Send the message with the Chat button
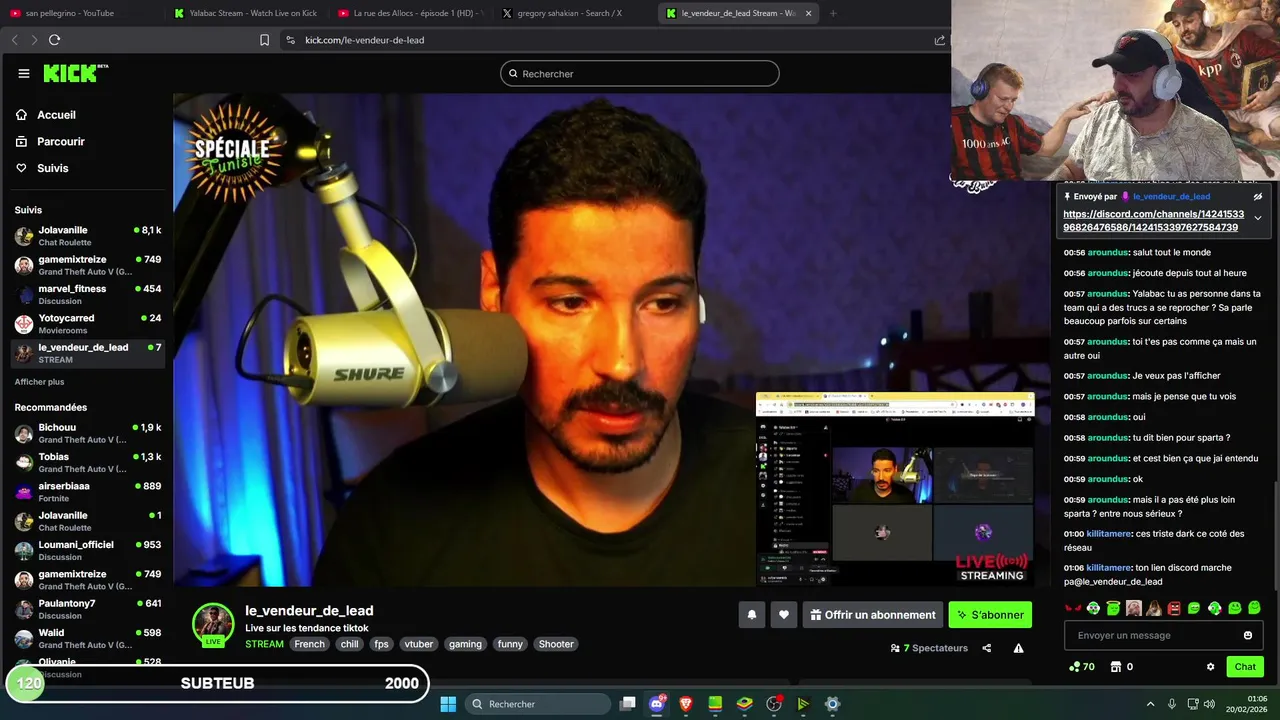This screenshot has width=1280, height=720. pyautogui.click(x=1245, y=667)
